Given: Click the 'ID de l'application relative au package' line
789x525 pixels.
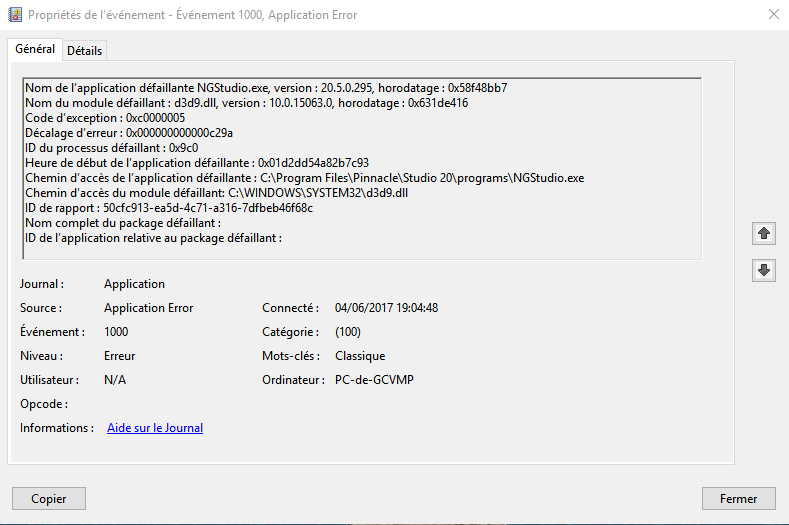Looking at the screenshot, I should [x=153, y=238].
